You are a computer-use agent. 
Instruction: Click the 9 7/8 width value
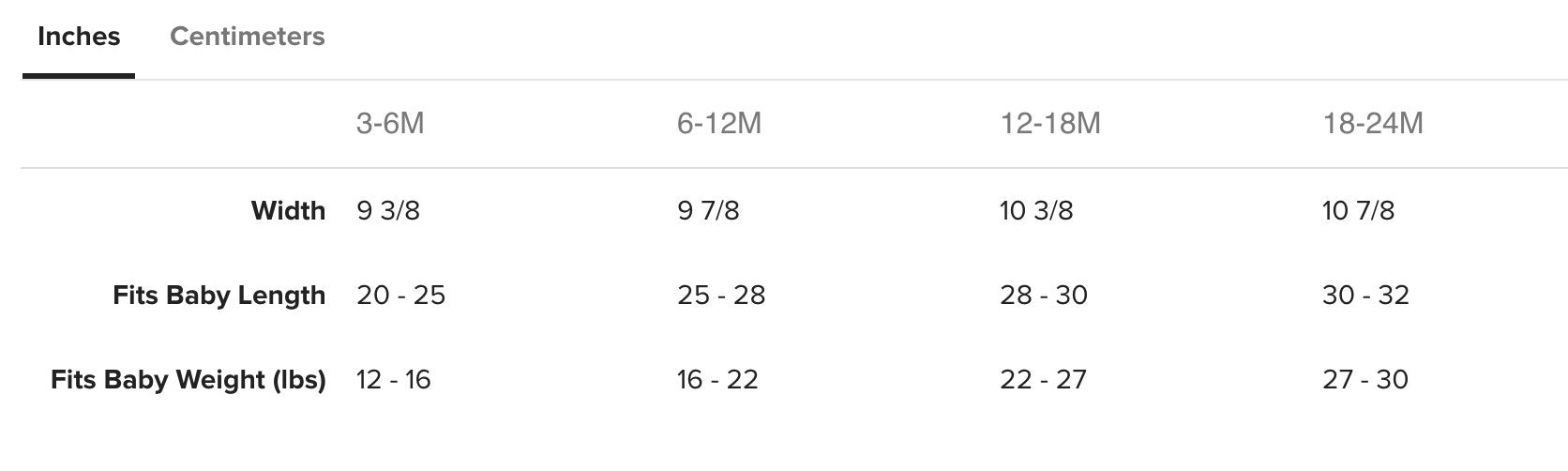708,210
